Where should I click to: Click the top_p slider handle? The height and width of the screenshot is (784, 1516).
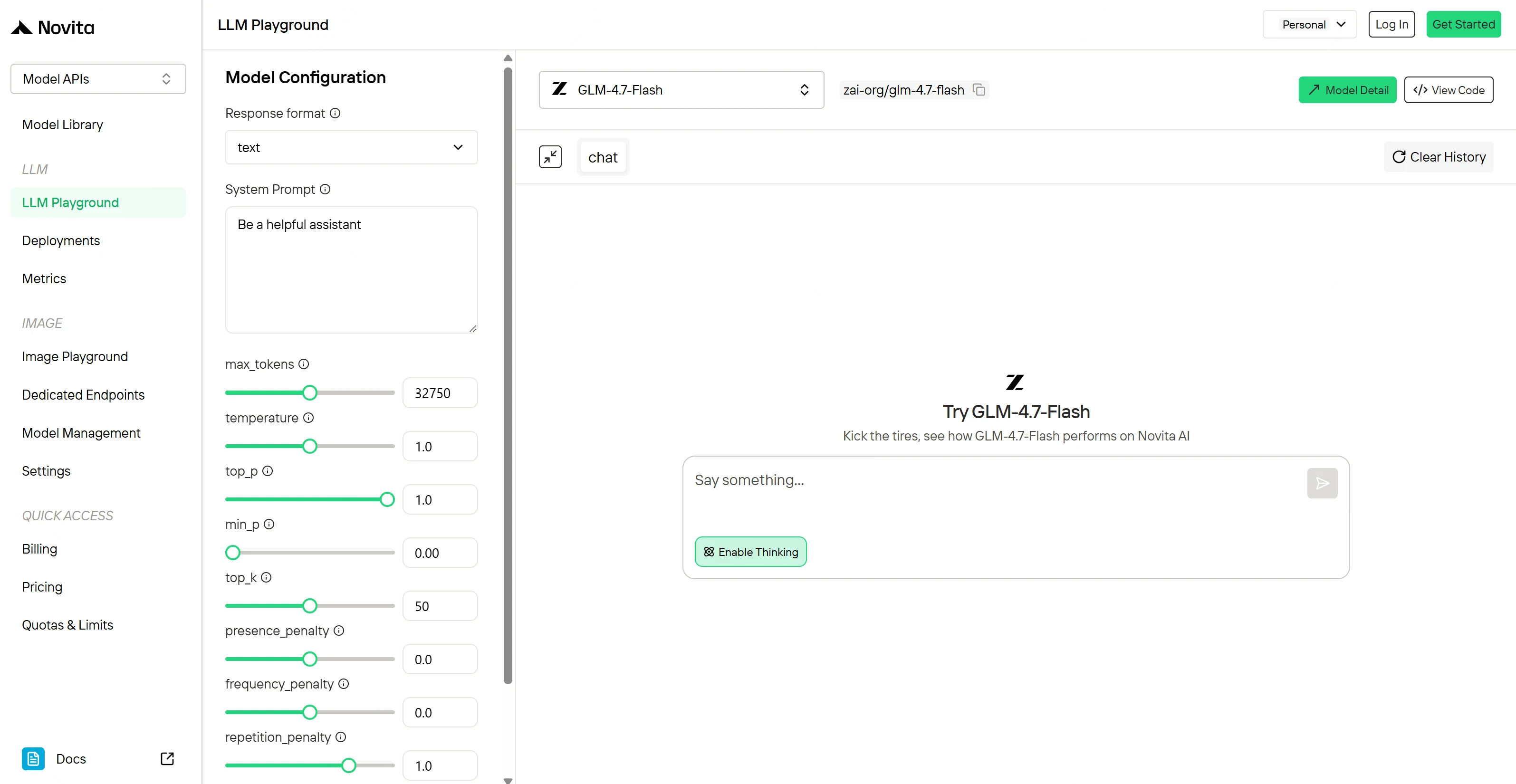click(x=387, y=499)
